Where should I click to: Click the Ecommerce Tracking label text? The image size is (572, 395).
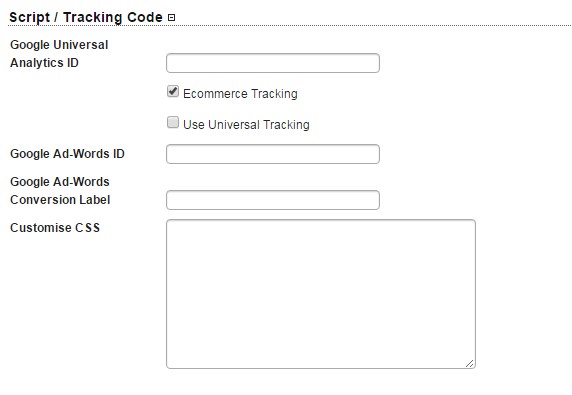pos(240,94)
